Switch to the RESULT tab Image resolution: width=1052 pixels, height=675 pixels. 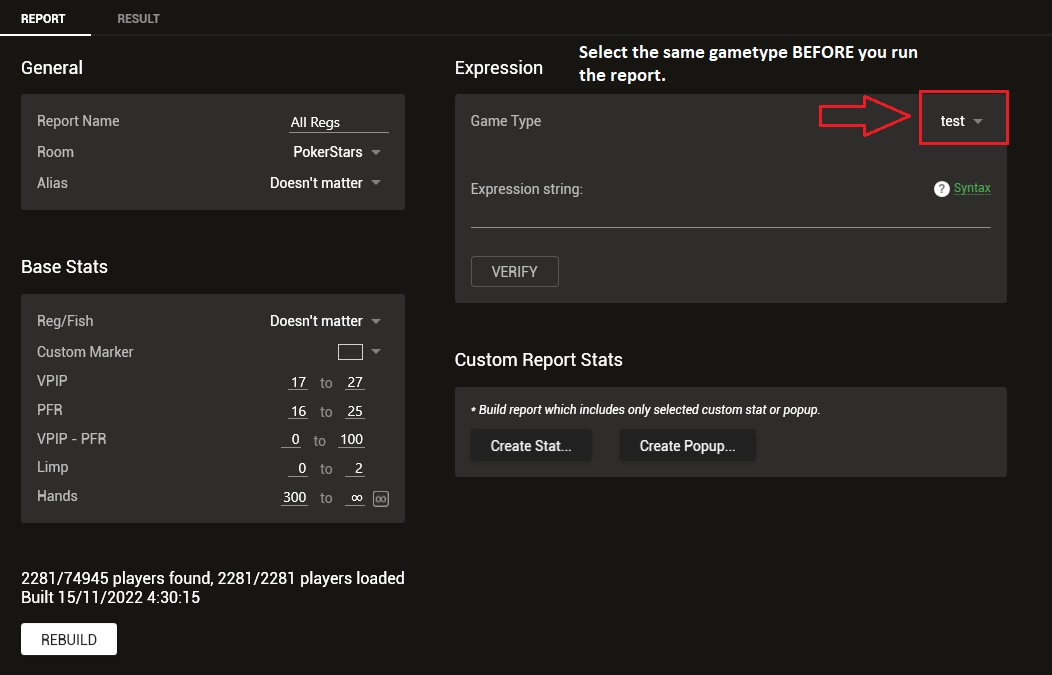pos(138,19)
